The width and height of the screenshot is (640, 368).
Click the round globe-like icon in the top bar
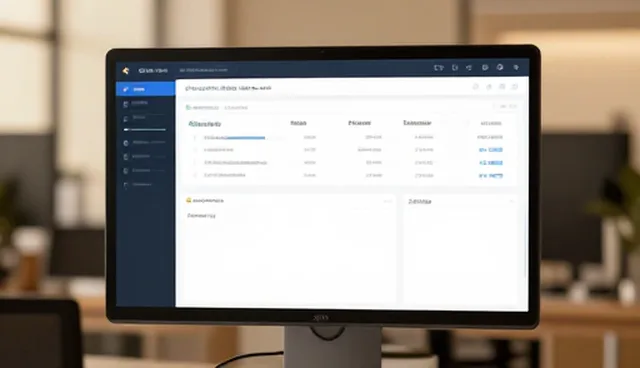click(500, 67)
